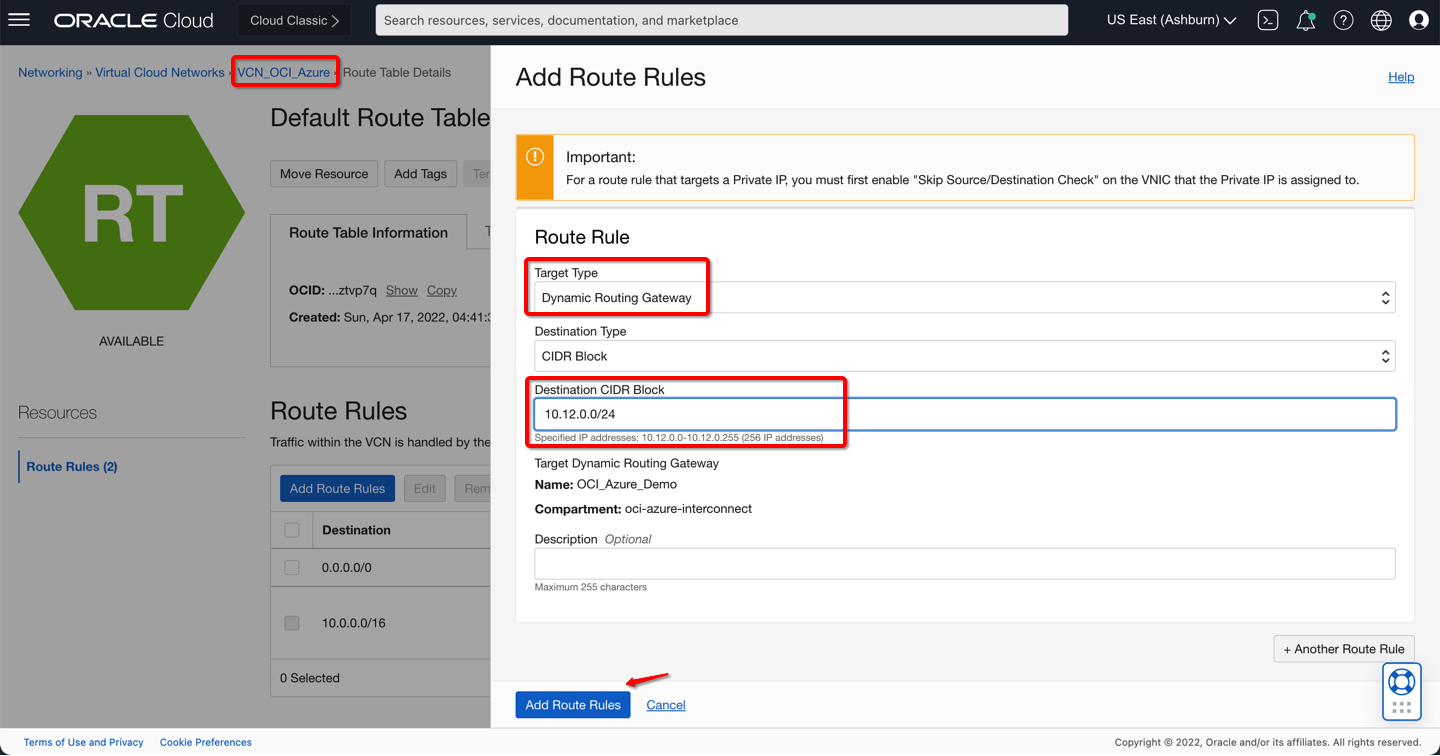
Task: Select Route Rules (2) in Resources
Action: point(72,467)
